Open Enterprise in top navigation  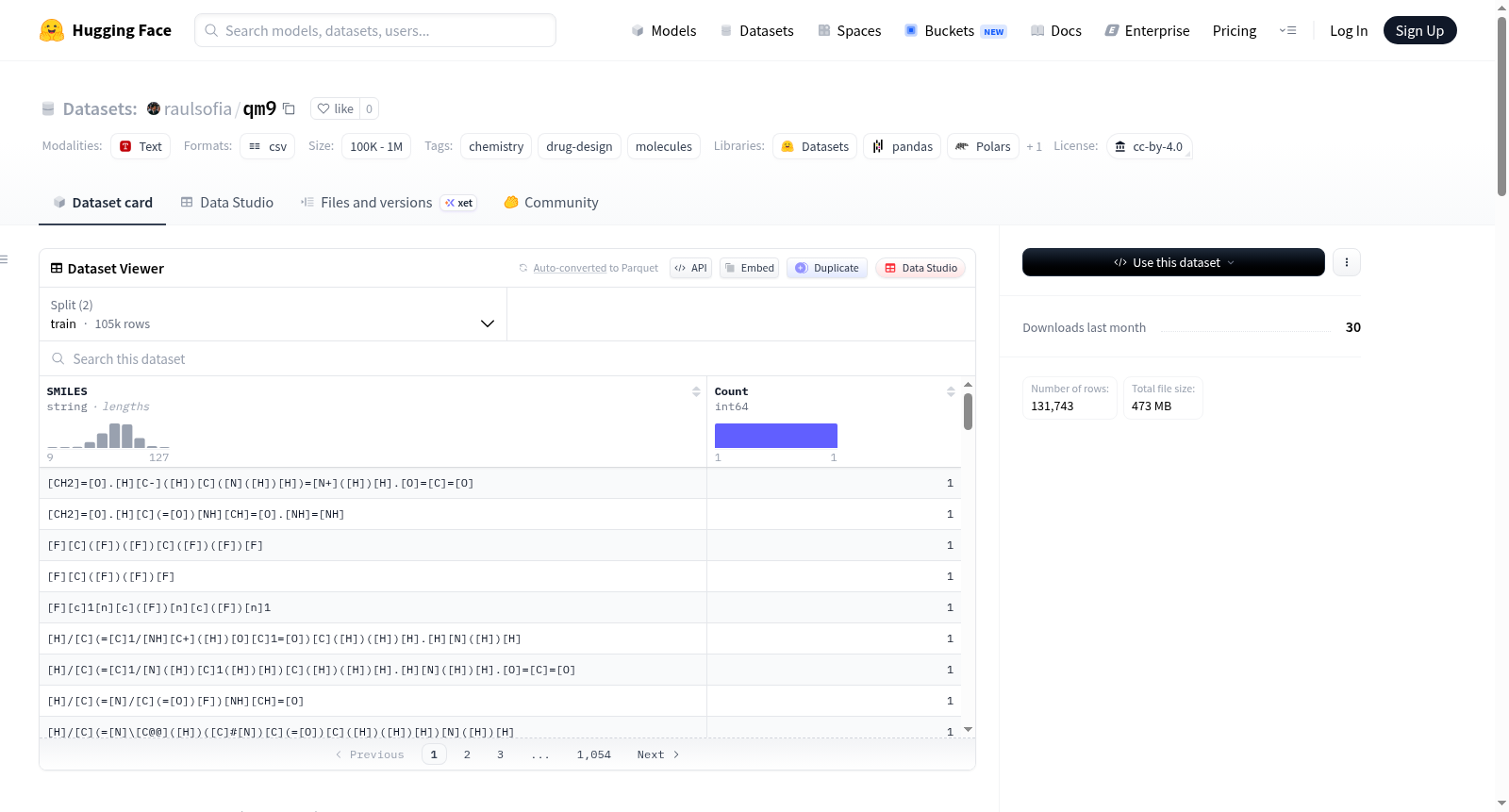tap(1147, 30)
